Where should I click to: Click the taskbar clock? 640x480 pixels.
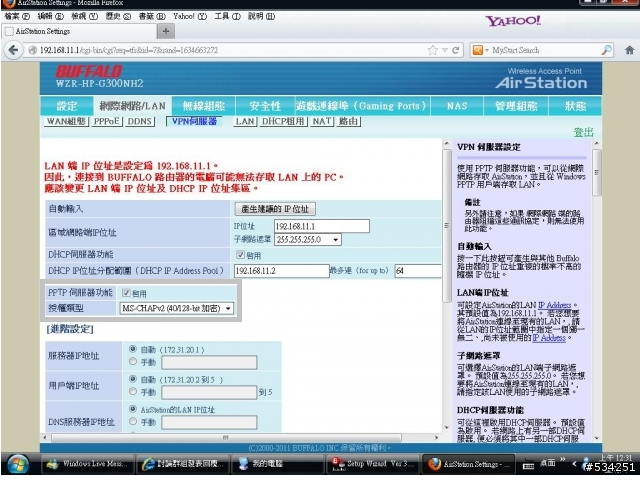tap(615, 458)
